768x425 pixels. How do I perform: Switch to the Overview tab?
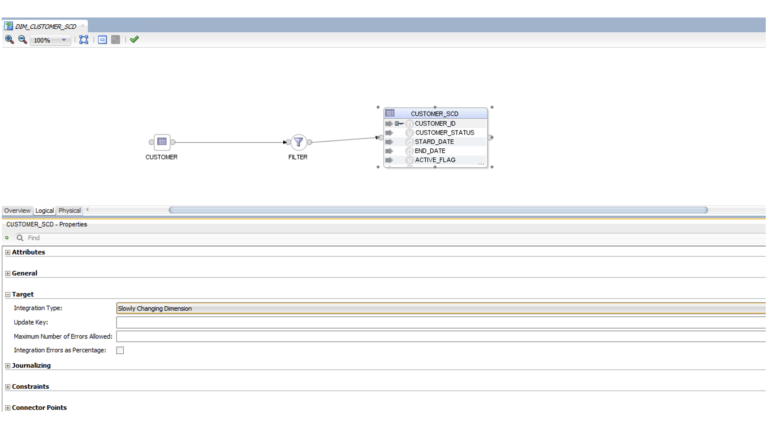coord(17,210)
